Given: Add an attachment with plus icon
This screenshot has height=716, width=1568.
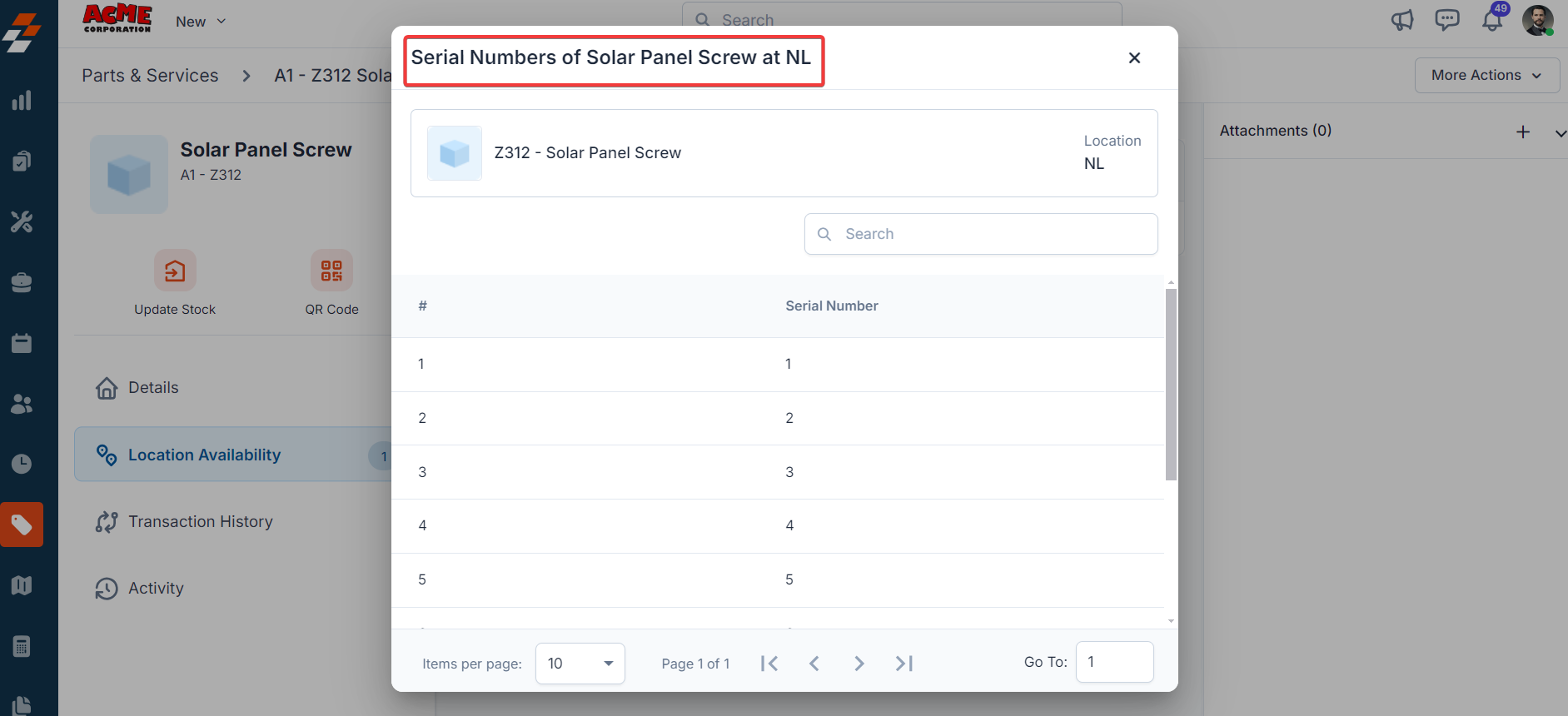Looking at the screenshot, I should [1523, 132].
